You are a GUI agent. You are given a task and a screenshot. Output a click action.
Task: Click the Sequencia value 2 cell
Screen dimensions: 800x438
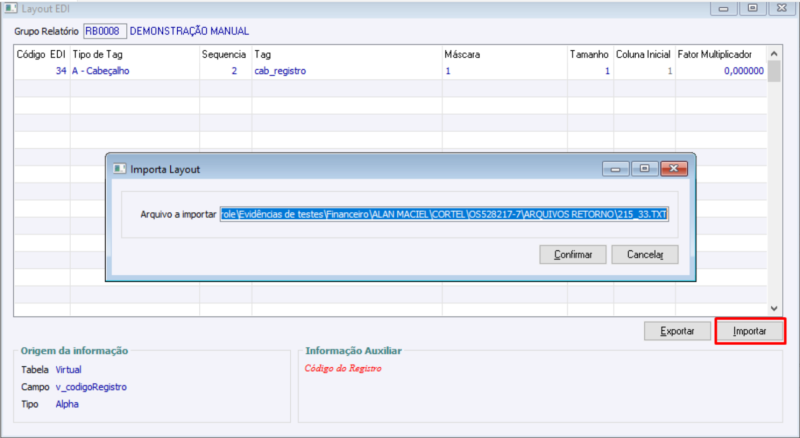click(226, 71)
